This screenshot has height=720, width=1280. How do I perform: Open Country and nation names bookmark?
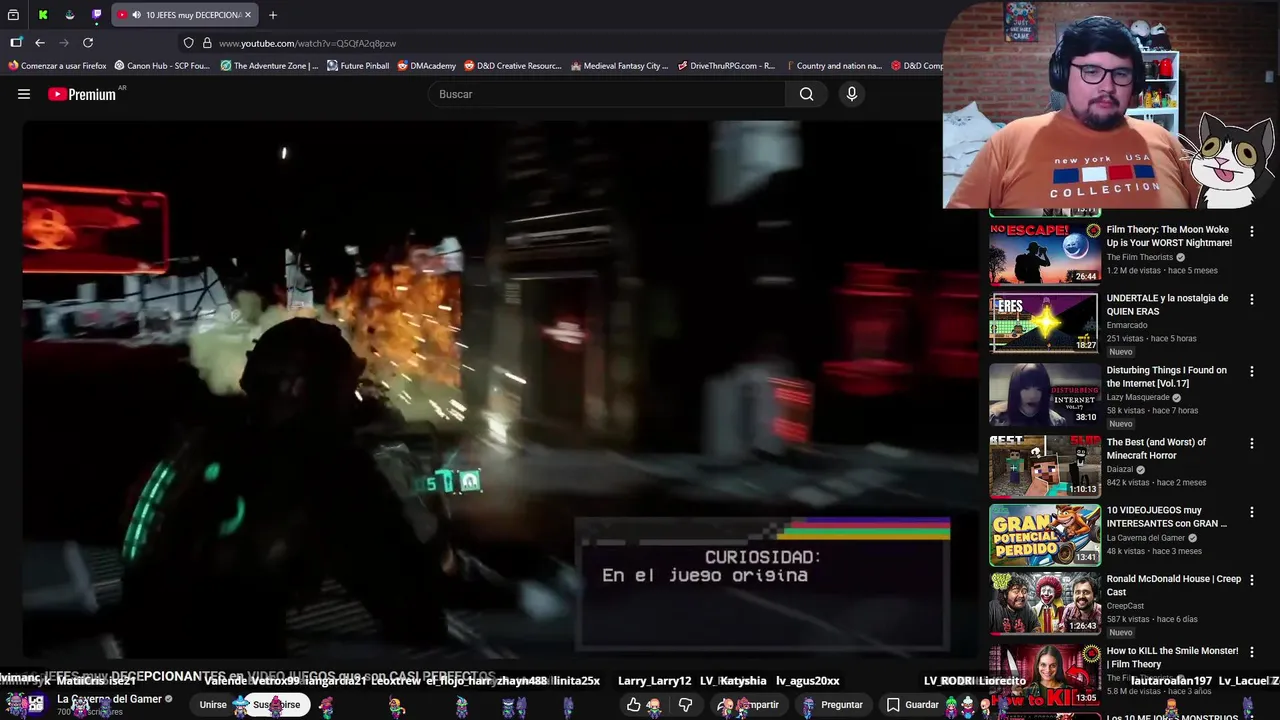(833, 66)
